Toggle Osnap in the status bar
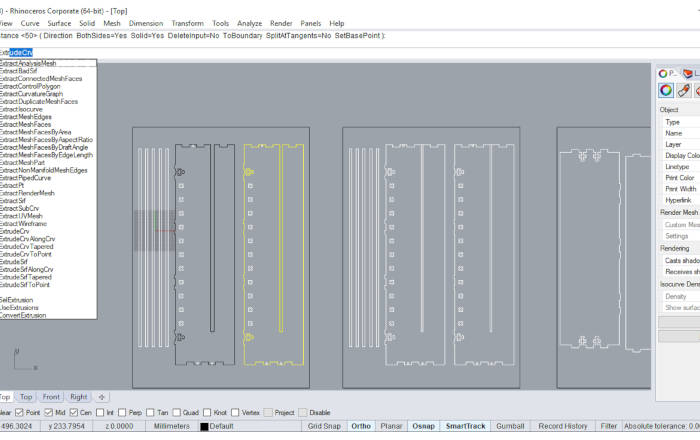The width and height of the screenshot is (700, 440). click(423, 426)
